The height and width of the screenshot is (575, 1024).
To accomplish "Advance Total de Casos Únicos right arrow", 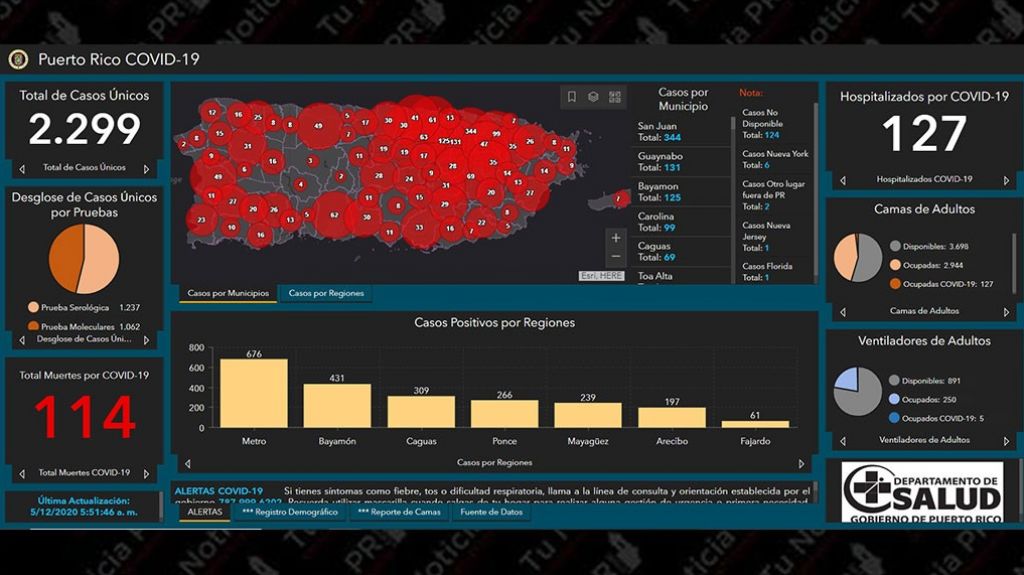I will pyautogui.click(x=147, y=169).
